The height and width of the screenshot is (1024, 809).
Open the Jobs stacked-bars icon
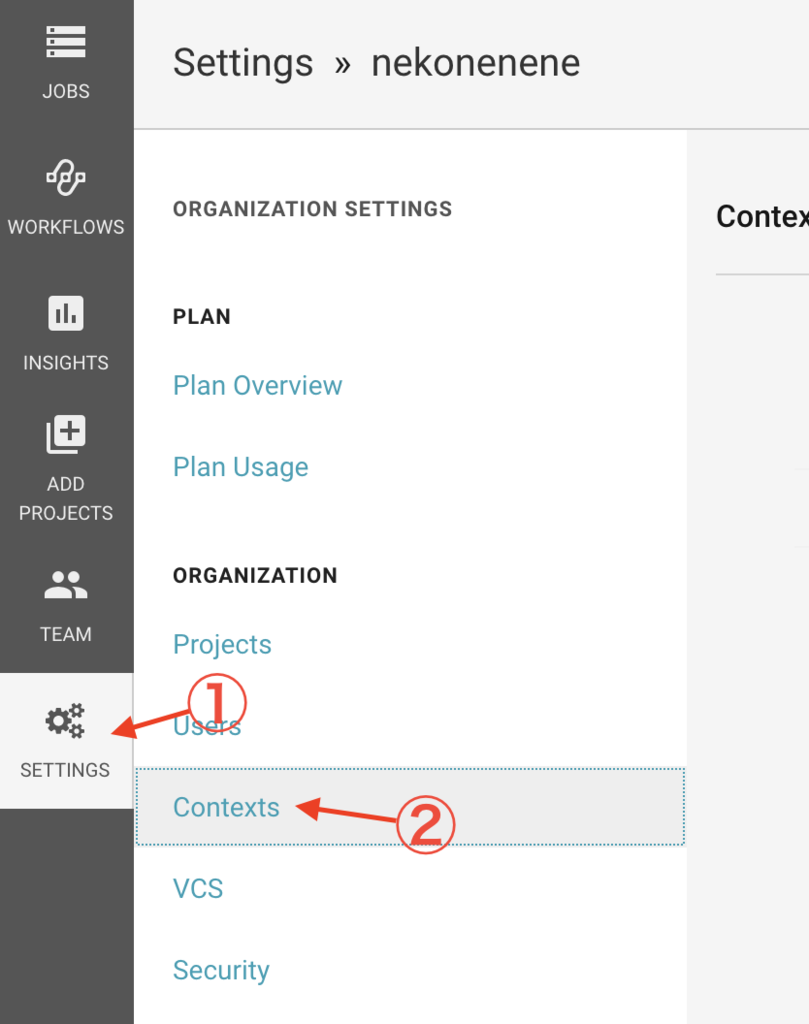point(66,42)
